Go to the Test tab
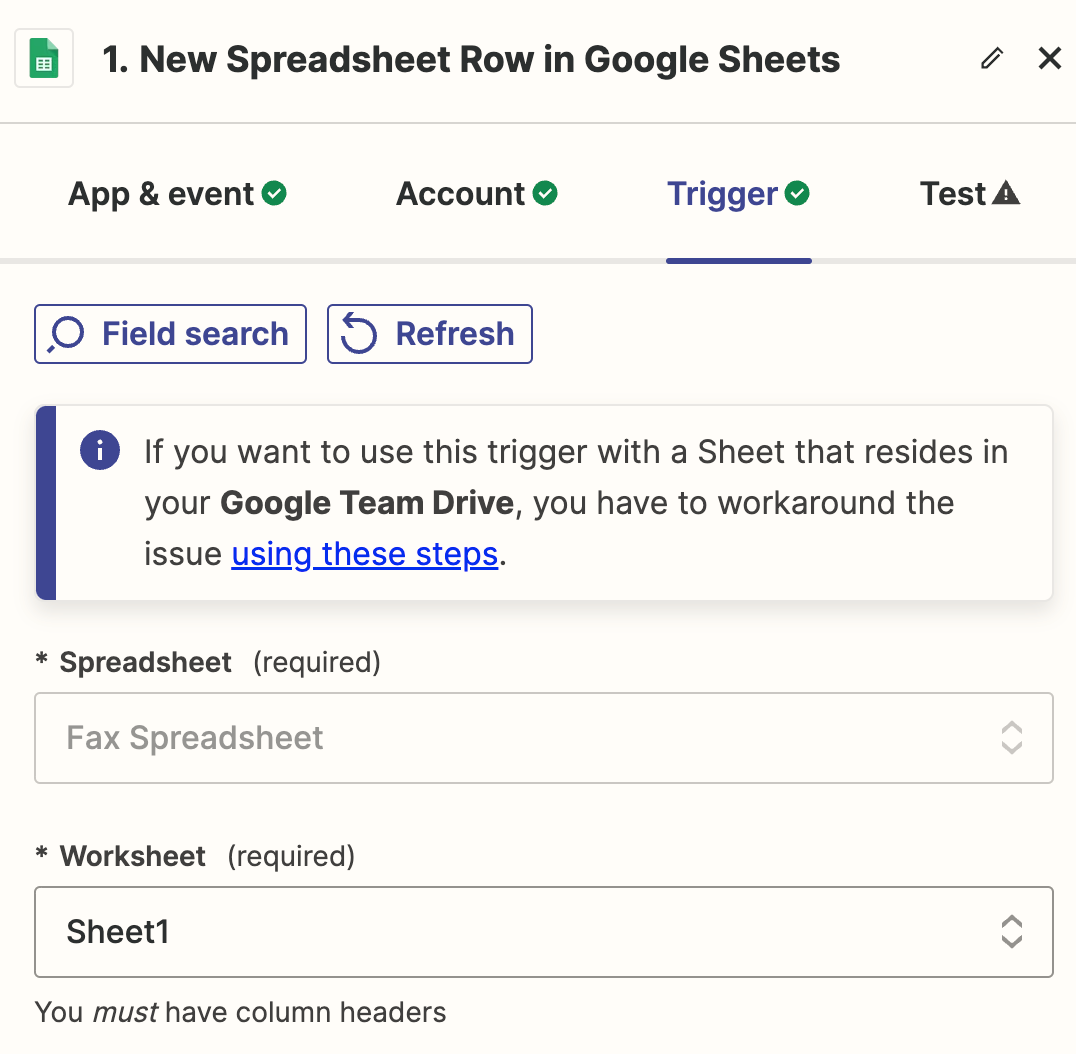The image size is (1076, 1054). [x=970, y=194]
